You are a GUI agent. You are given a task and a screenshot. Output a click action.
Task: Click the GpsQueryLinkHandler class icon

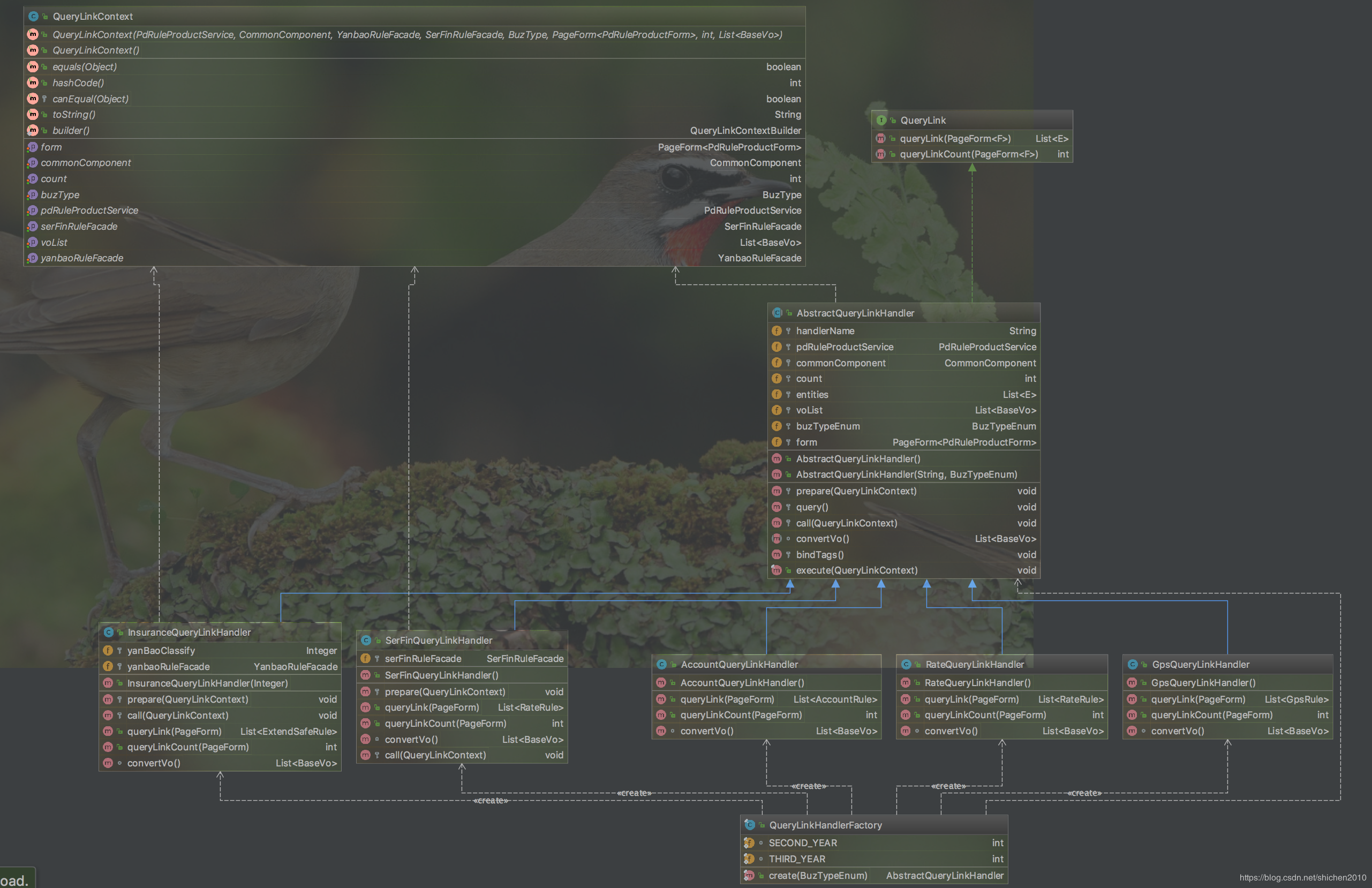1132,664
